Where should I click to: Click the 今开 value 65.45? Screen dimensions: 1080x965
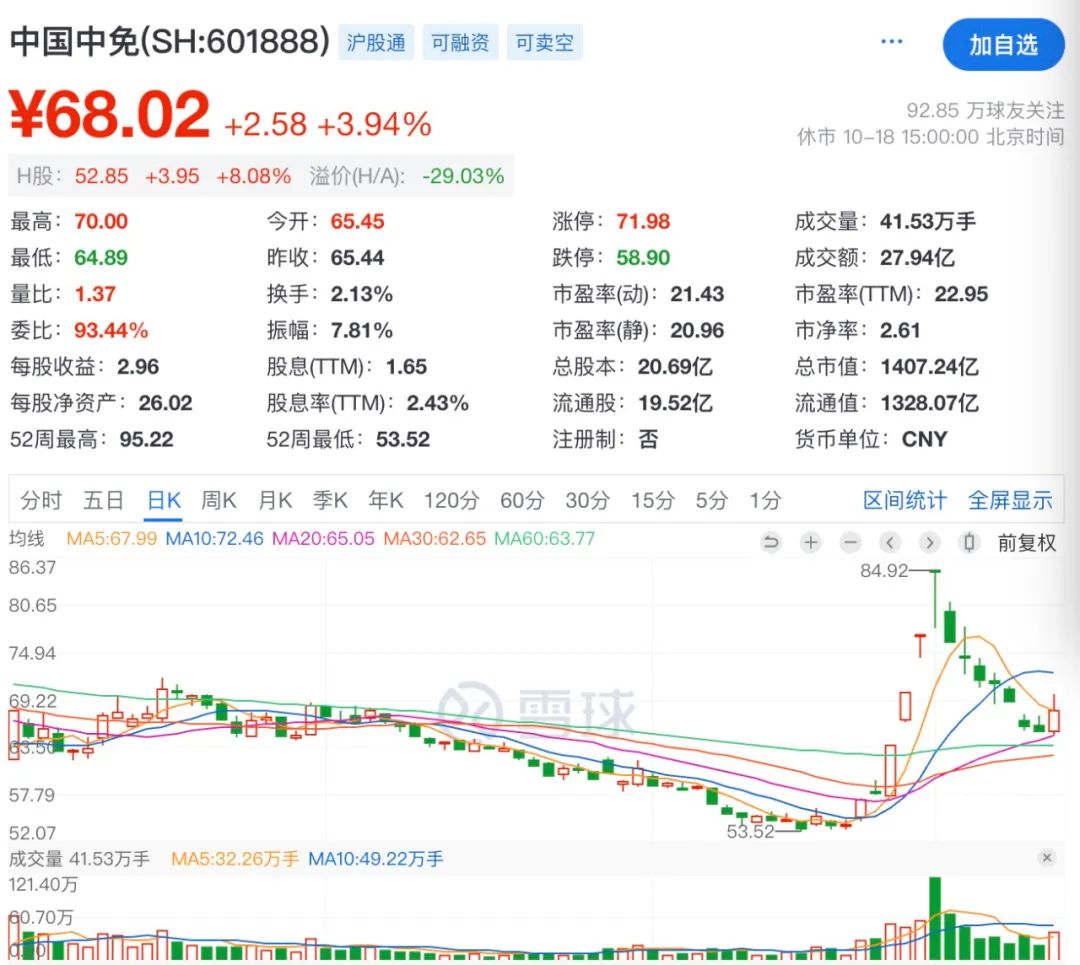[357, 222]
